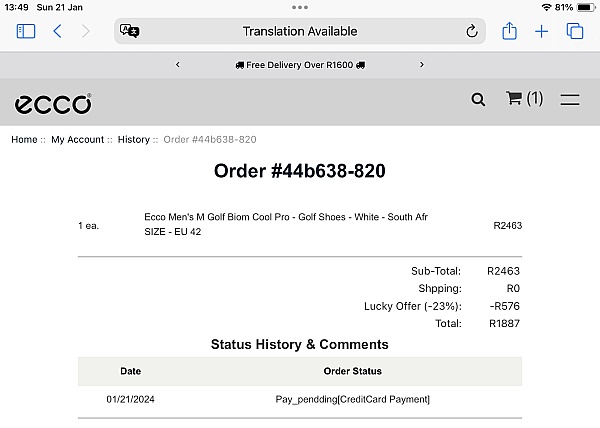Show next promo banner message

point(421,65)
